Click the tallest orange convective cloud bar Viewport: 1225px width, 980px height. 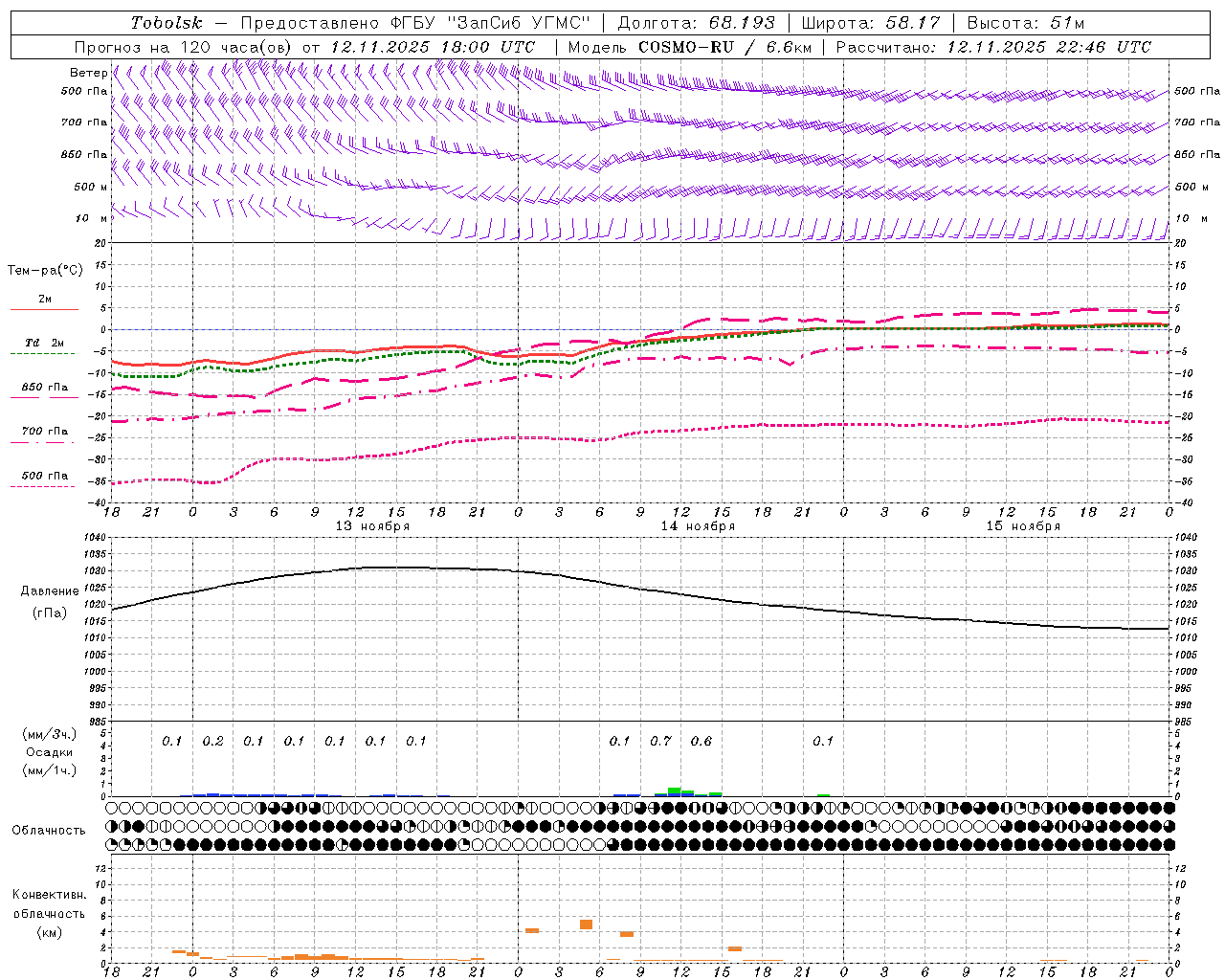coord(586,924)
